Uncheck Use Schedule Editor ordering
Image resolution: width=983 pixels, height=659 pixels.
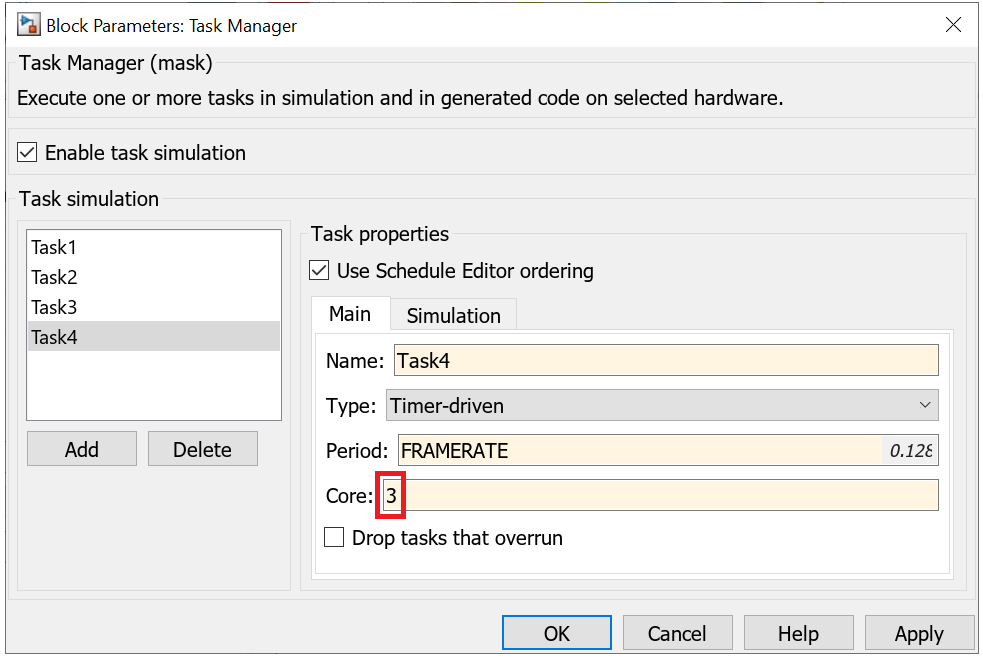[319, 271]
